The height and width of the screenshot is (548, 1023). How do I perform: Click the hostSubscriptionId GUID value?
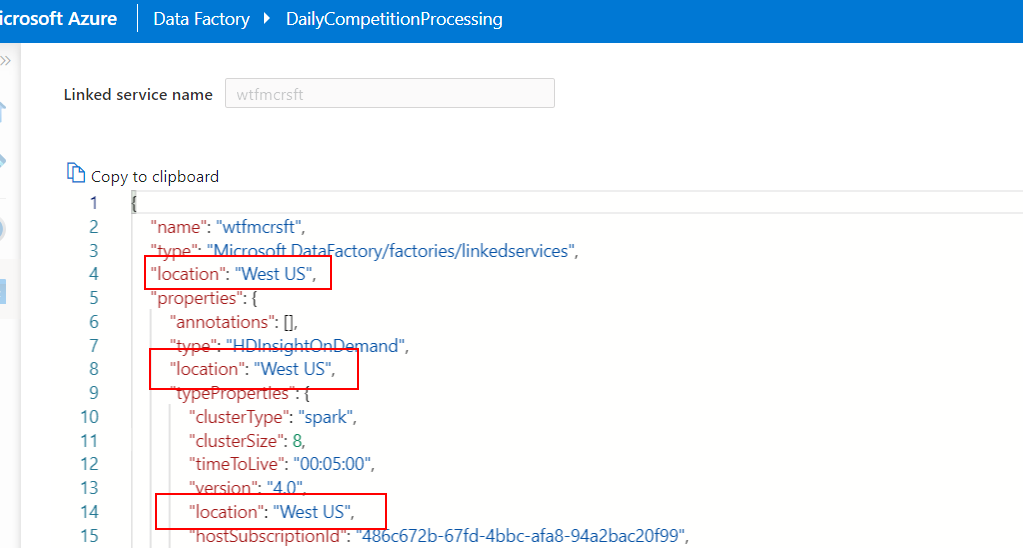pos(520,536)
